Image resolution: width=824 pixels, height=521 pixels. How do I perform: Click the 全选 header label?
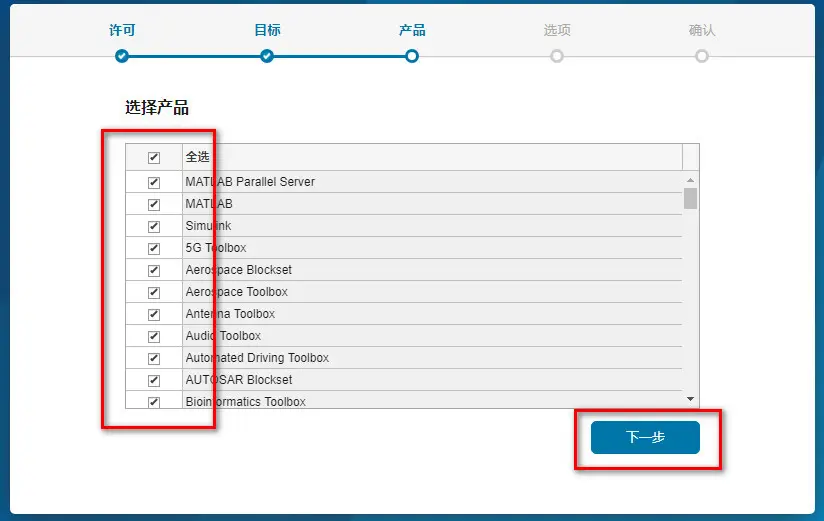[198, 157]
